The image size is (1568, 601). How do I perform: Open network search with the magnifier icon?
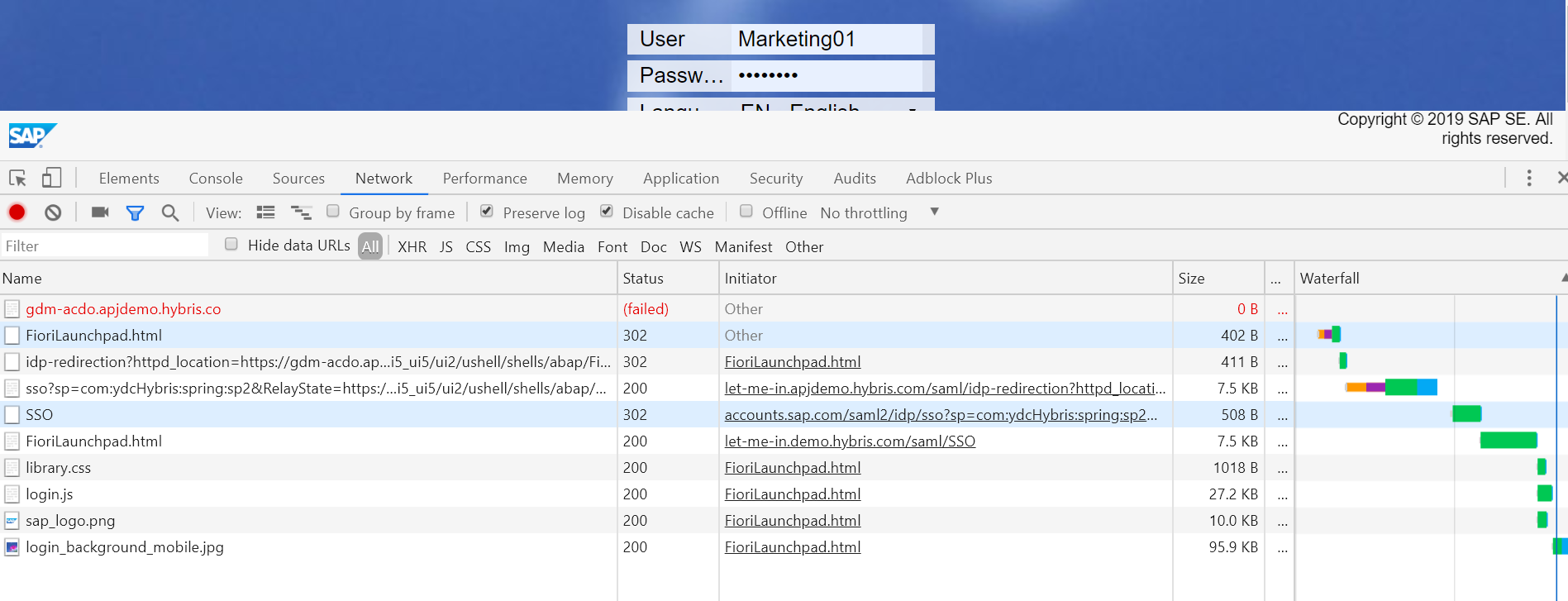[x=170, y=212]
